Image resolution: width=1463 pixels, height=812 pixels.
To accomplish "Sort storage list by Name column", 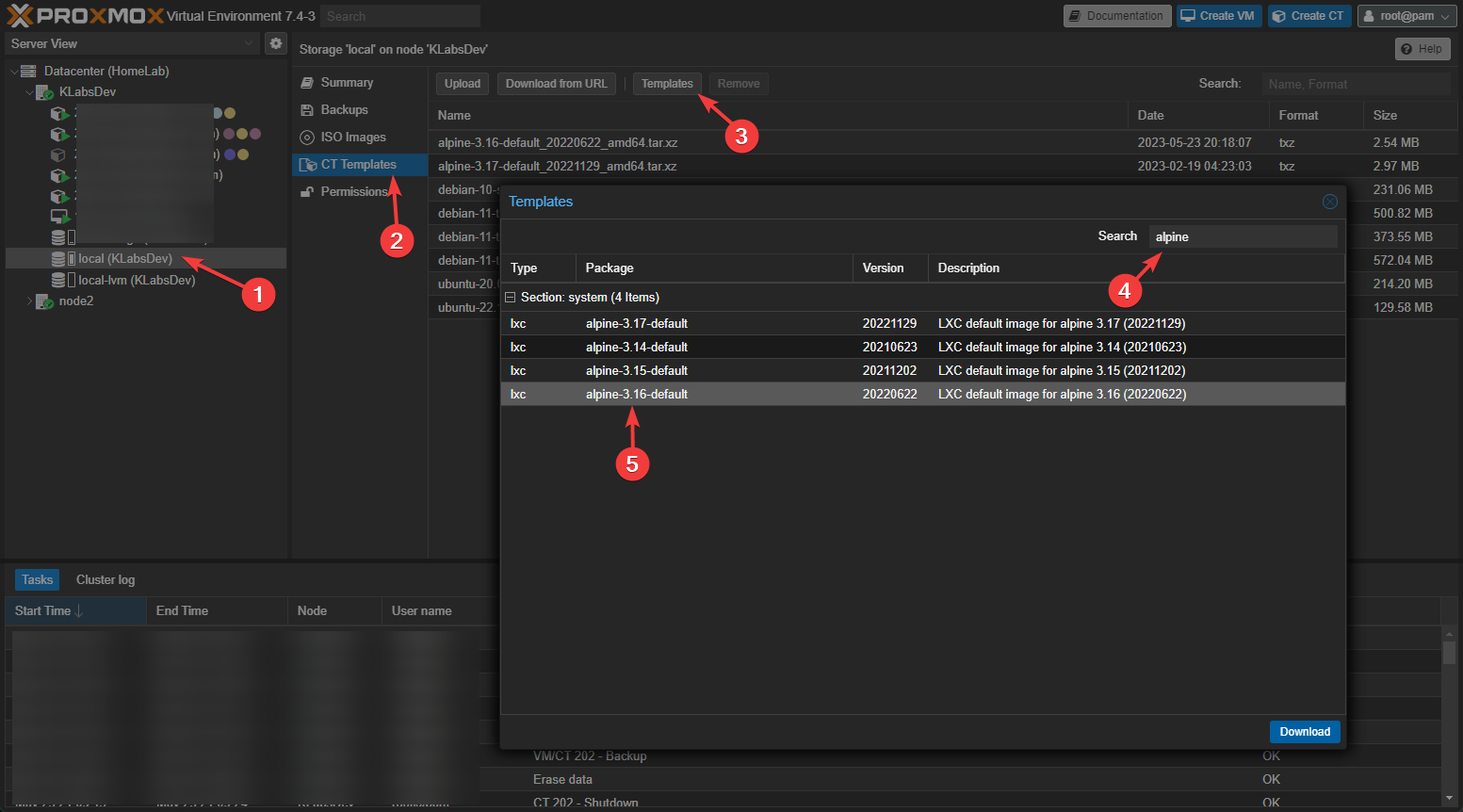I will coord(778,115).
